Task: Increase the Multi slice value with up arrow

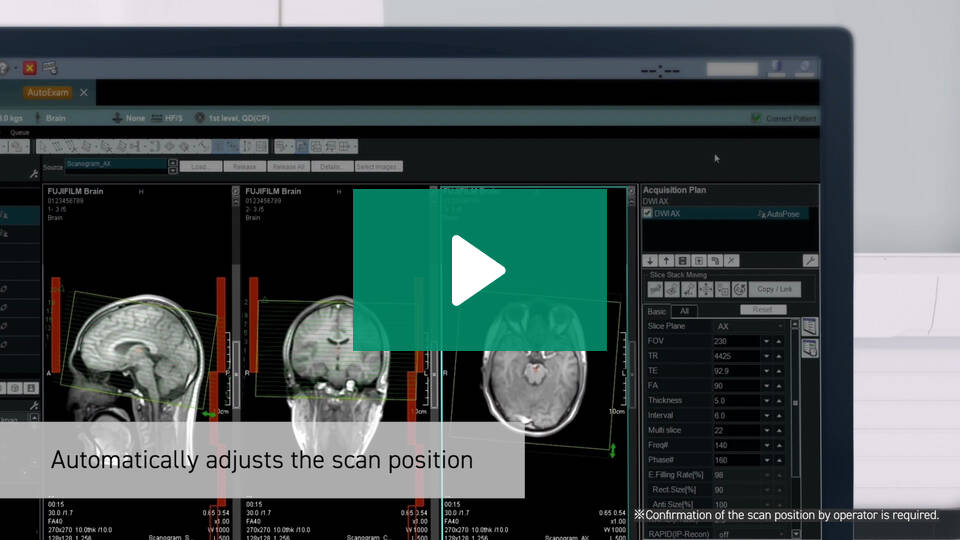Action: tap(779, 430)
